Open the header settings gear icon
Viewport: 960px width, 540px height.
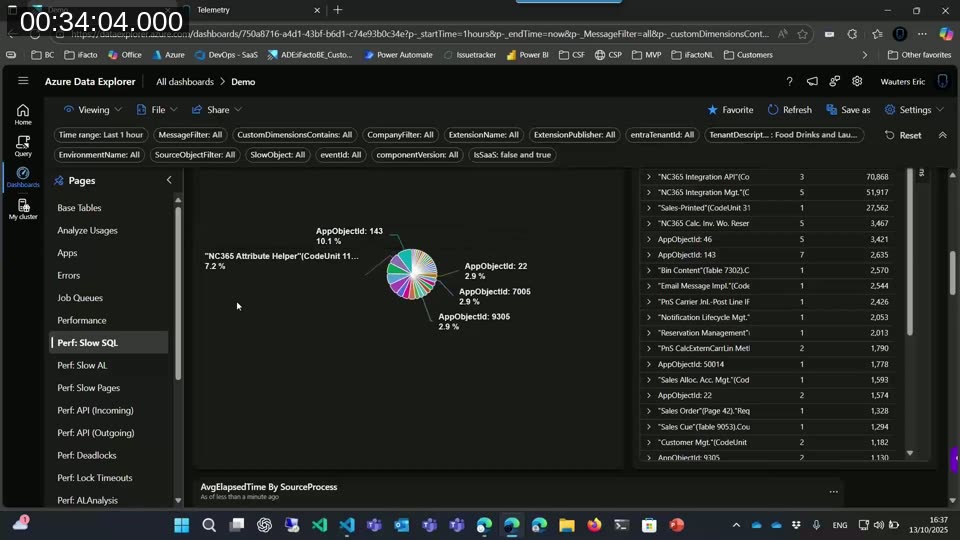[x=857, y=81]
